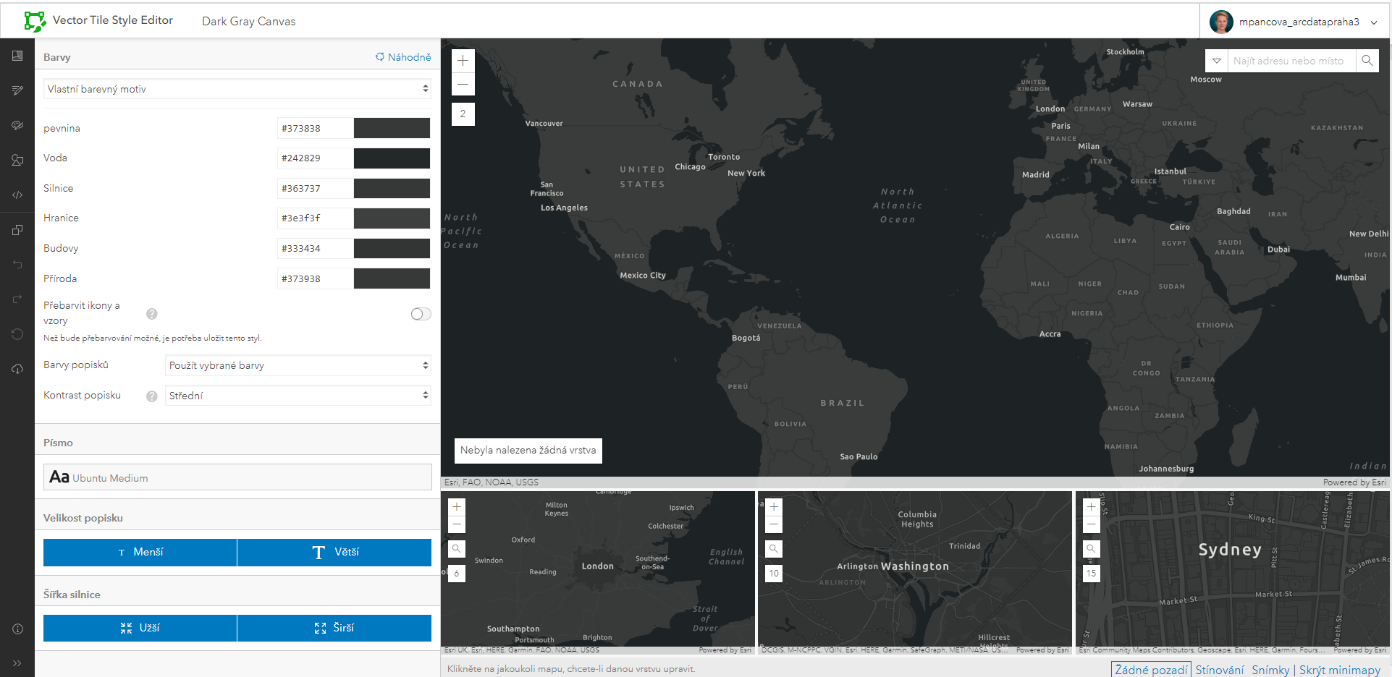Zoom in on the Sydney minimap
Screen dimensions: 1392x677
tap(1091, 507)
